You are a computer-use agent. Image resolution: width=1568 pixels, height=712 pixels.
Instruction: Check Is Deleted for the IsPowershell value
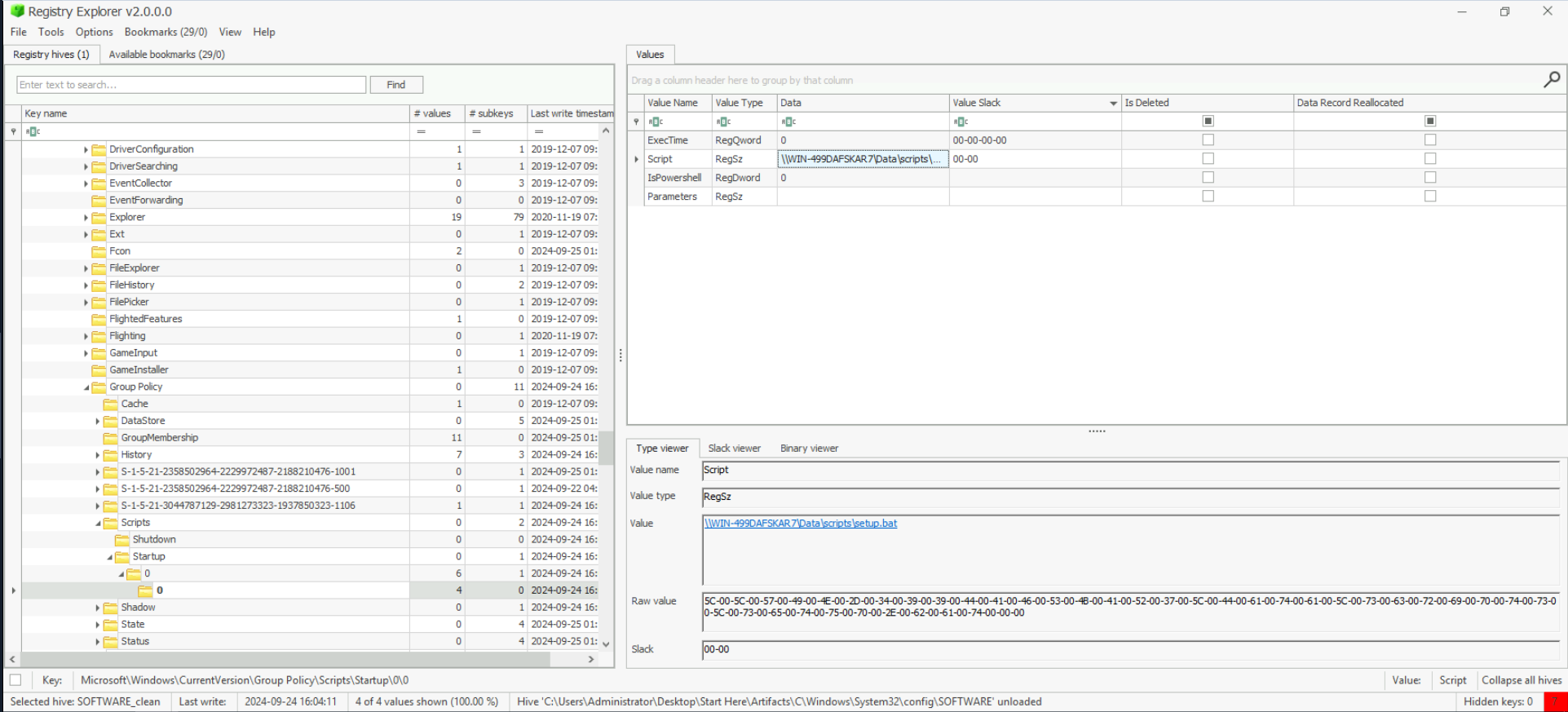pyautogui.click(x=1208, y=178)
